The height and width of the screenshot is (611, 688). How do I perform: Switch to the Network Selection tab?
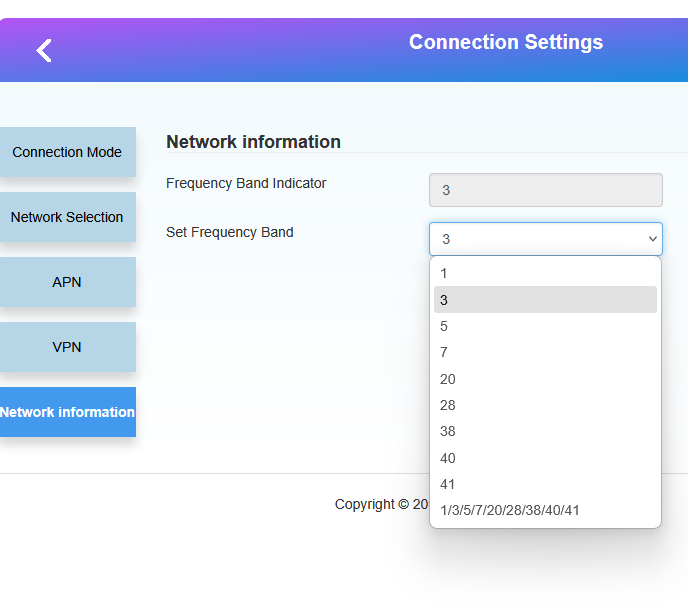pyautogui.click(x=67, y=217)
